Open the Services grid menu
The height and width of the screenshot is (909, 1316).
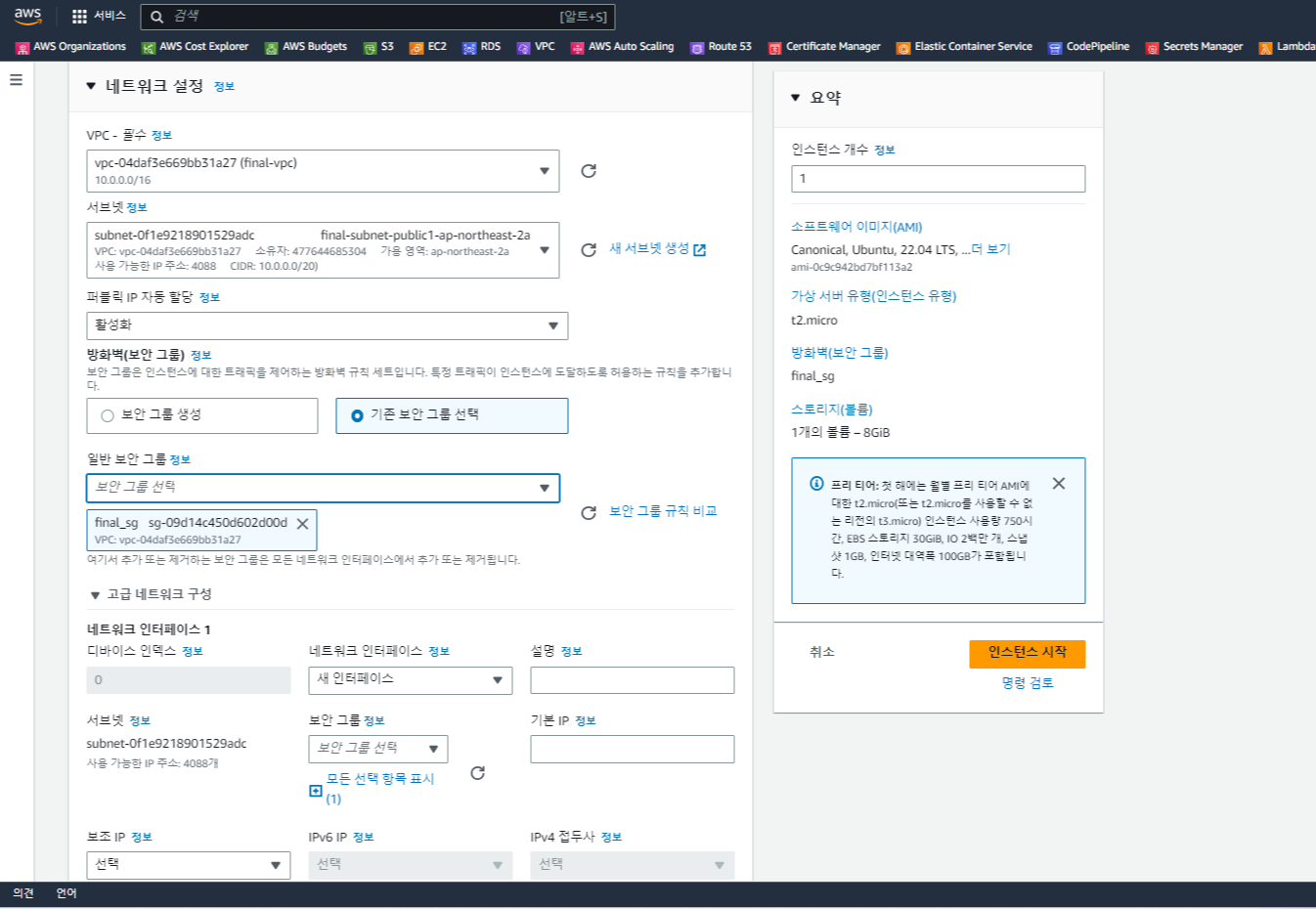99,16
